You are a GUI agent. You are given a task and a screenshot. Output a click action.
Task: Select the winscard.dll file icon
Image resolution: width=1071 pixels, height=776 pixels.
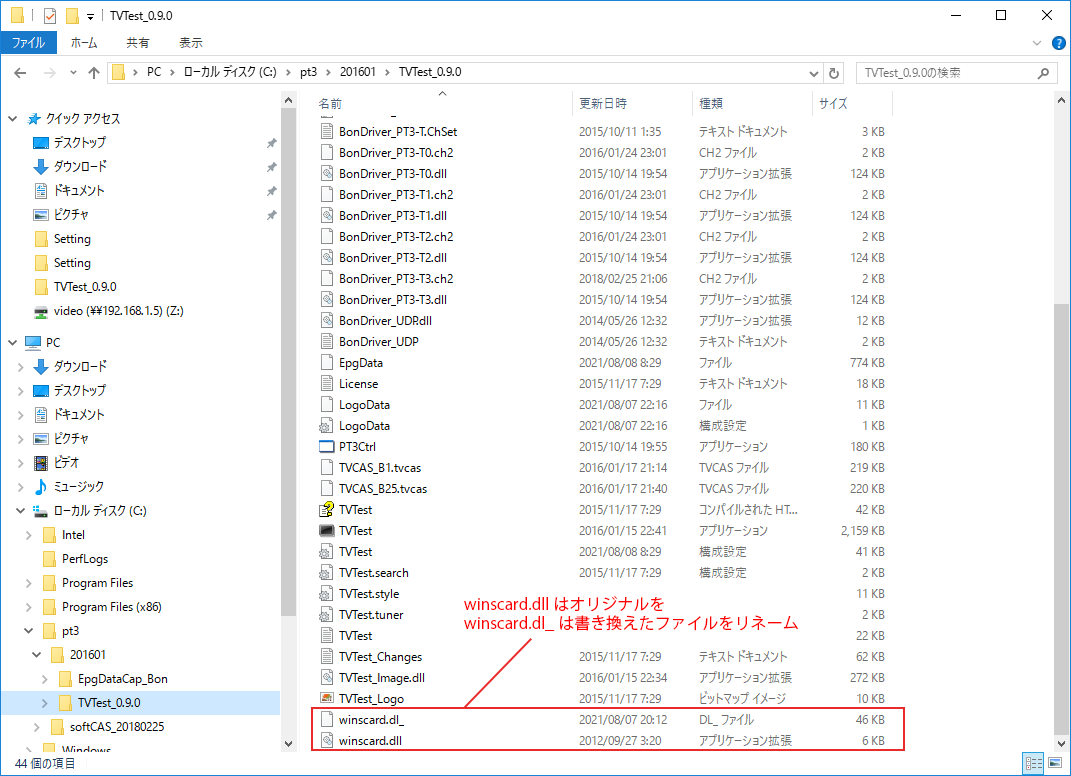(x=326, y=740)
